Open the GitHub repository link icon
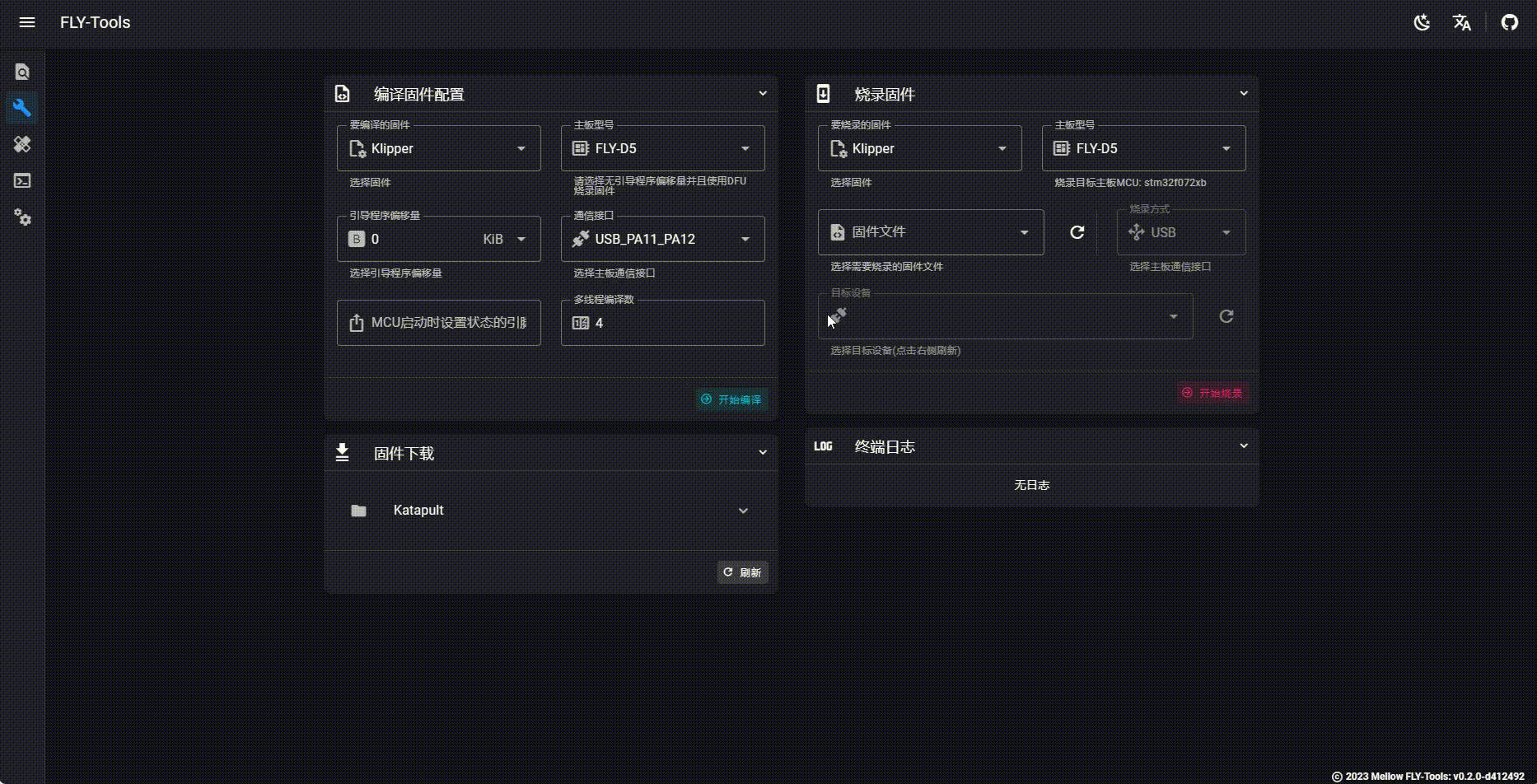This screenshot has height=784, width=1537. (x=1509, y=22)
